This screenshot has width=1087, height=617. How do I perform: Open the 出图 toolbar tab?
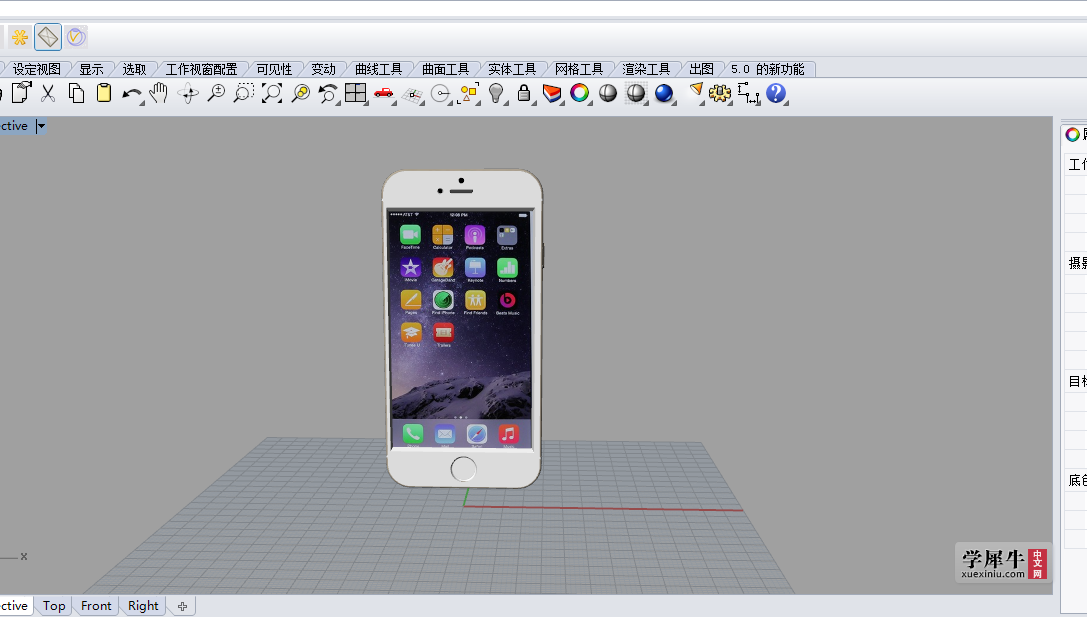pos(701,69)
